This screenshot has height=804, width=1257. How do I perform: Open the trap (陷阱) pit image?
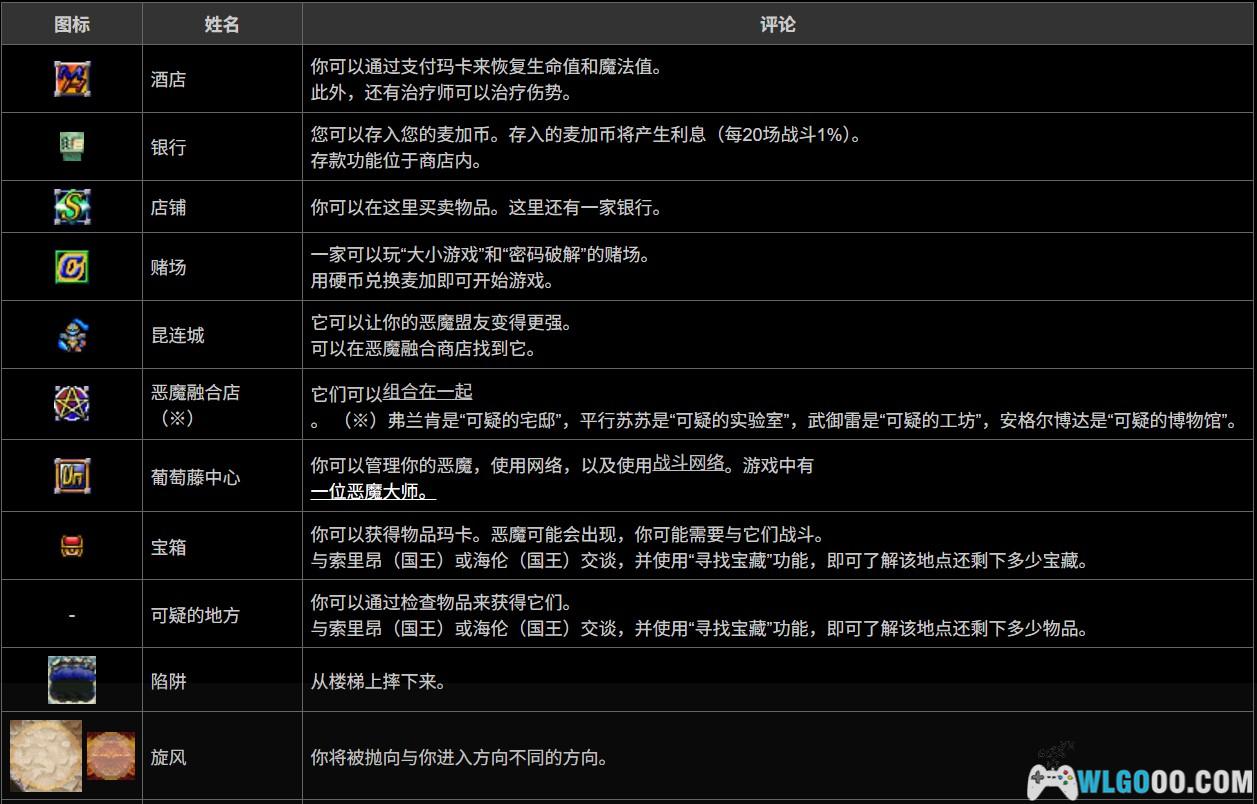tap(72, 680)
